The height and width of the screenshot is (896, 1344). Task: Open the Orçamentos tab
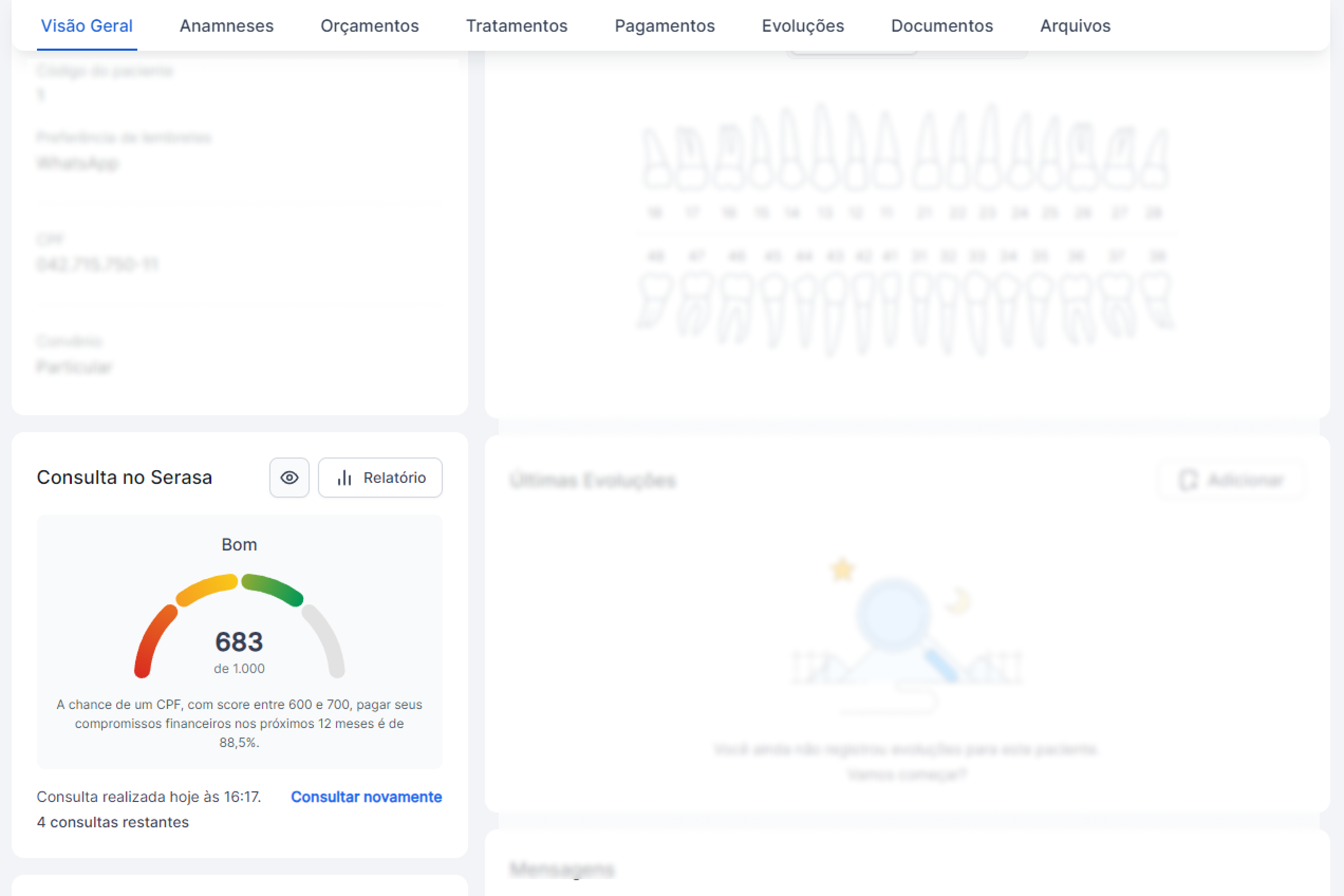pos(369,26)
